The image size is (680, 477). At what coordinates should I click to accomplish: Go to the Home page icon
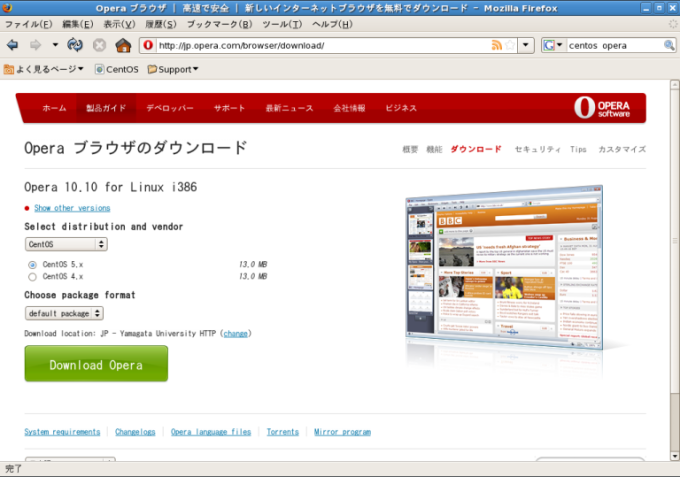coord(123,45)
